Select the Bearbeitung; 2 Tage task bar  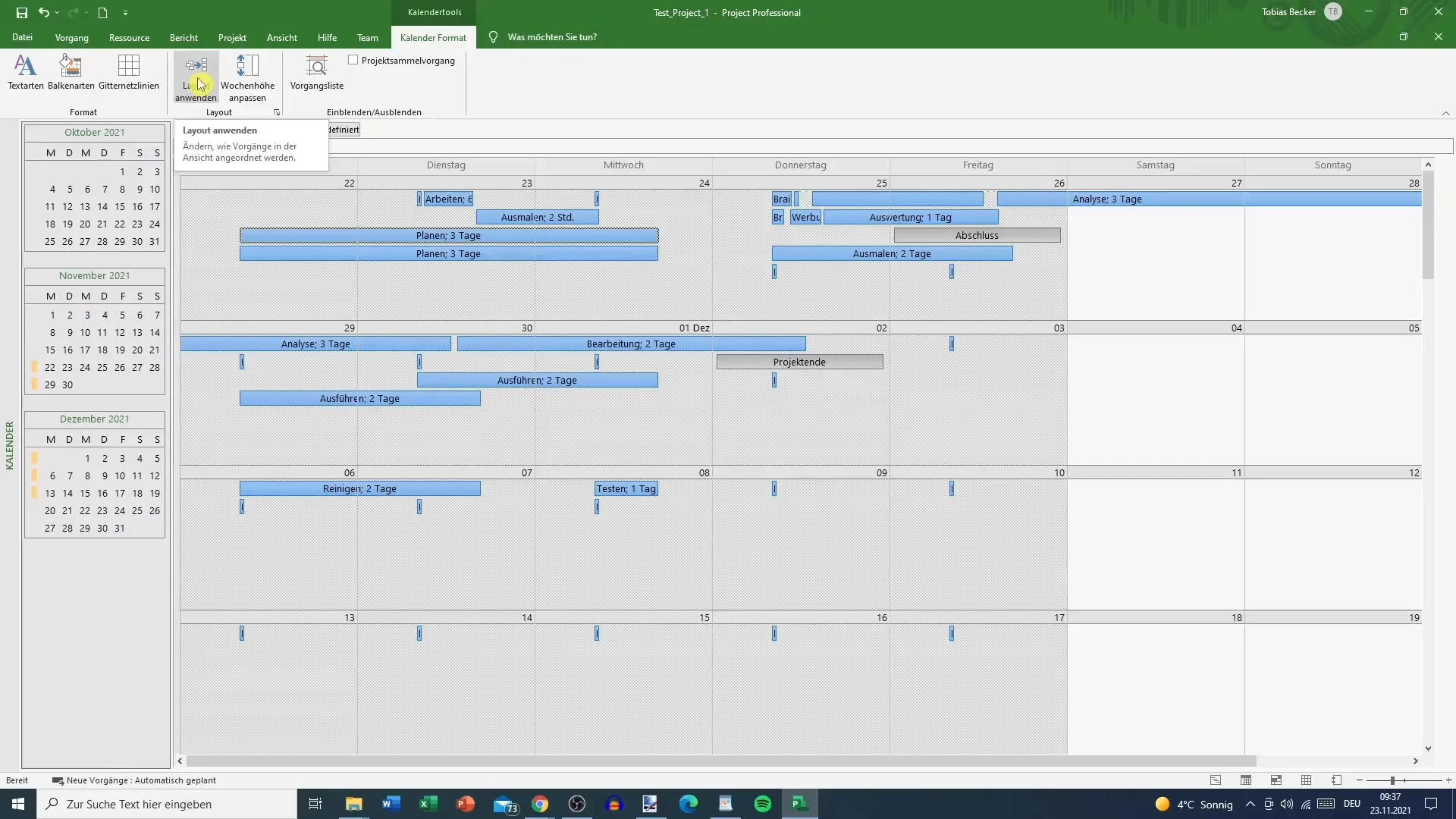[x=631, y=344]
